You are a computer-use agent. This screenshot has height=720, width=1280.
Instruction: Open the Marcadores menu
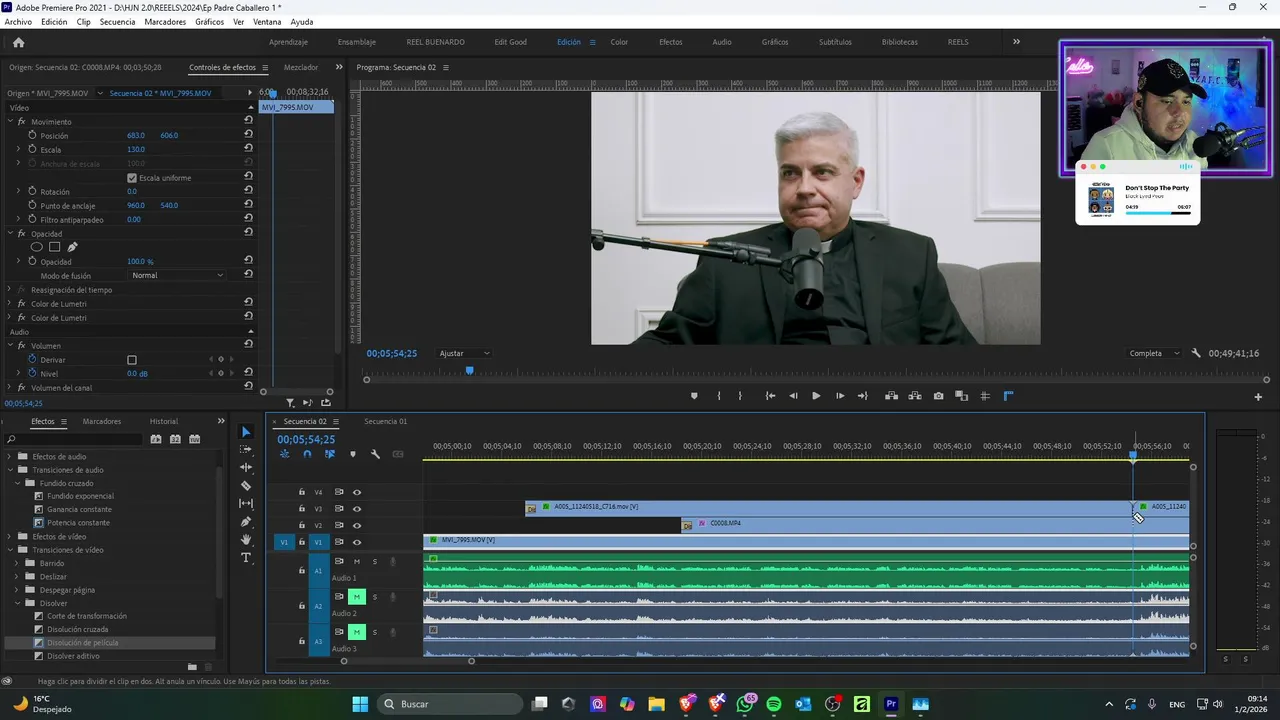[x=165, y=21]
